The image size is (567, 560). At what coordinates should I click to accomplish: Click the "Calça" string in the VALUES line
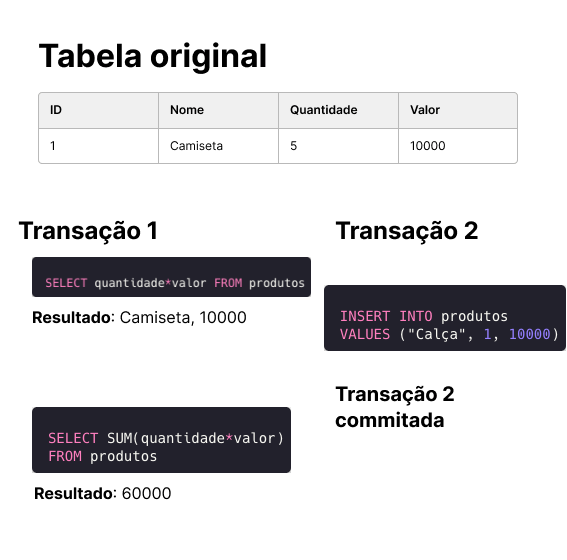pos(436,334)
